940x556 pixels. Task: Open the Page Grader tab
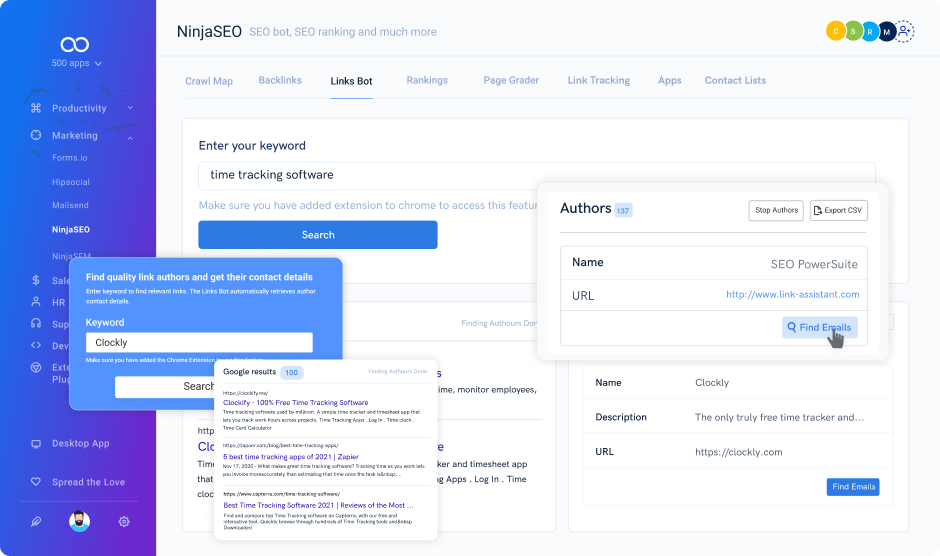point(511,80)
